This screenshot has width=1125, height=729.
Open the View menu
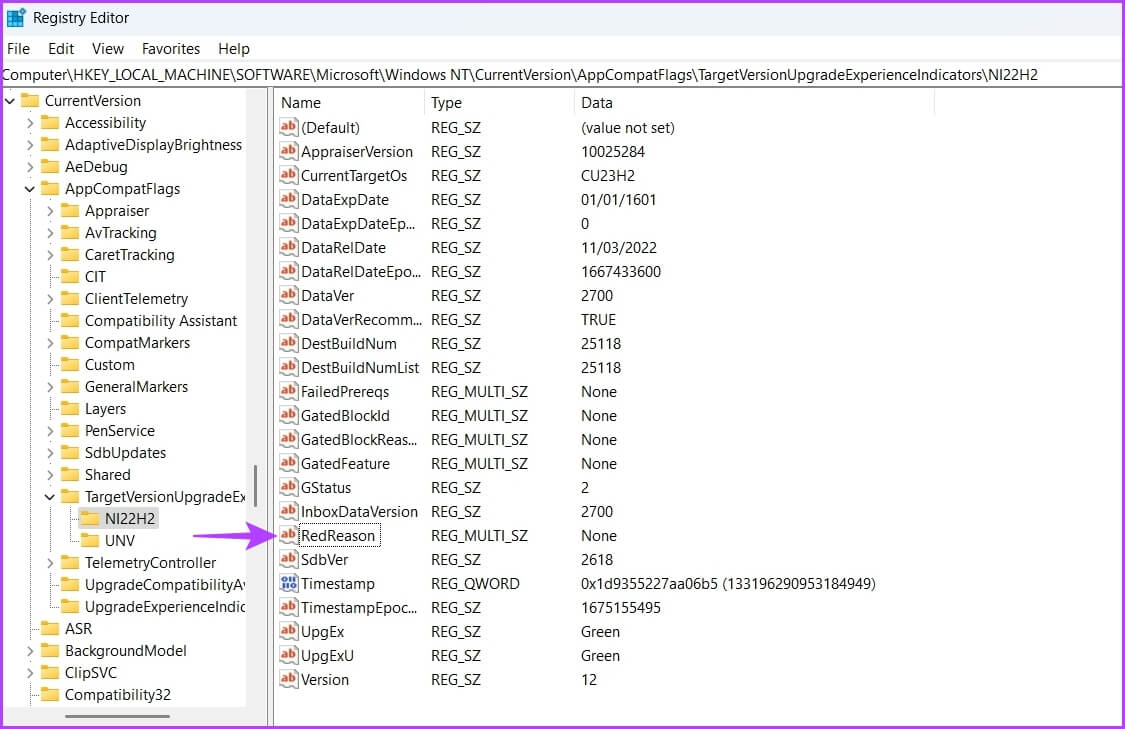point(108,49)
